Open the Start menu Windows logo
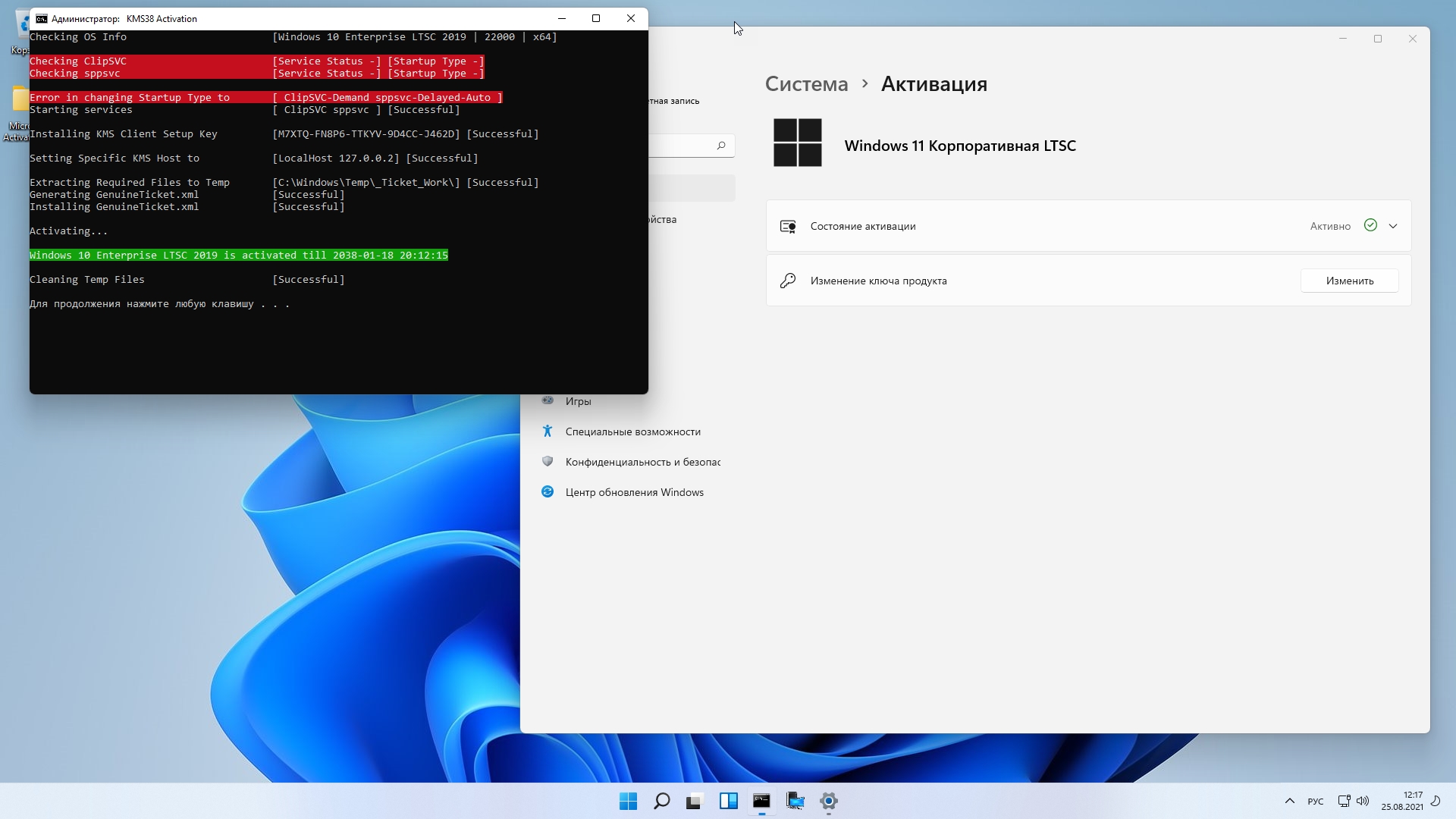Image resolution: width=1456 pixels, height=819 pixels. pyautogui.click(x=628, y=801)
